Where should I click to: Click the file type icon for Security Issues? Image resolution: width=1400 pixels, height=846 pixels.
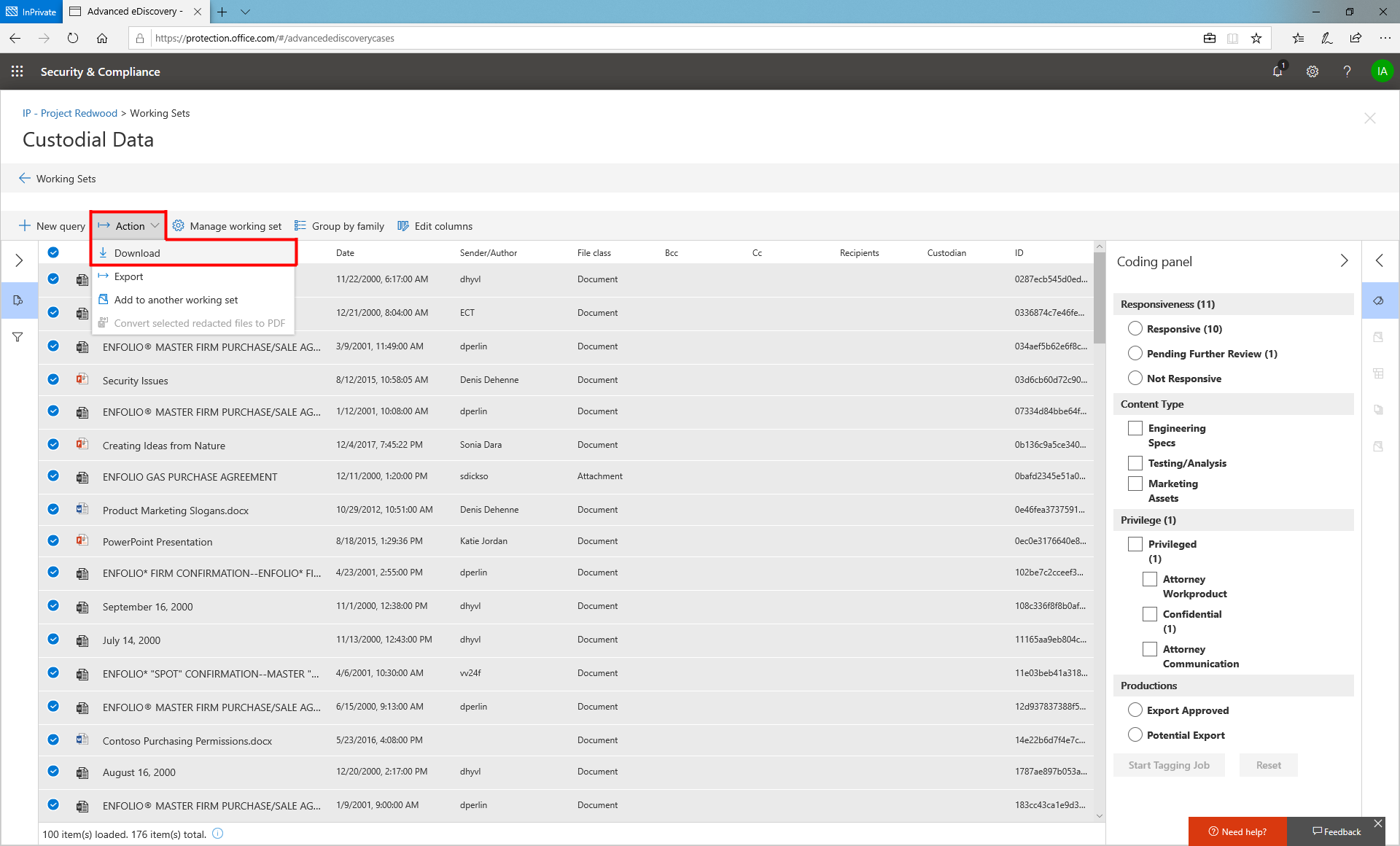82,379
